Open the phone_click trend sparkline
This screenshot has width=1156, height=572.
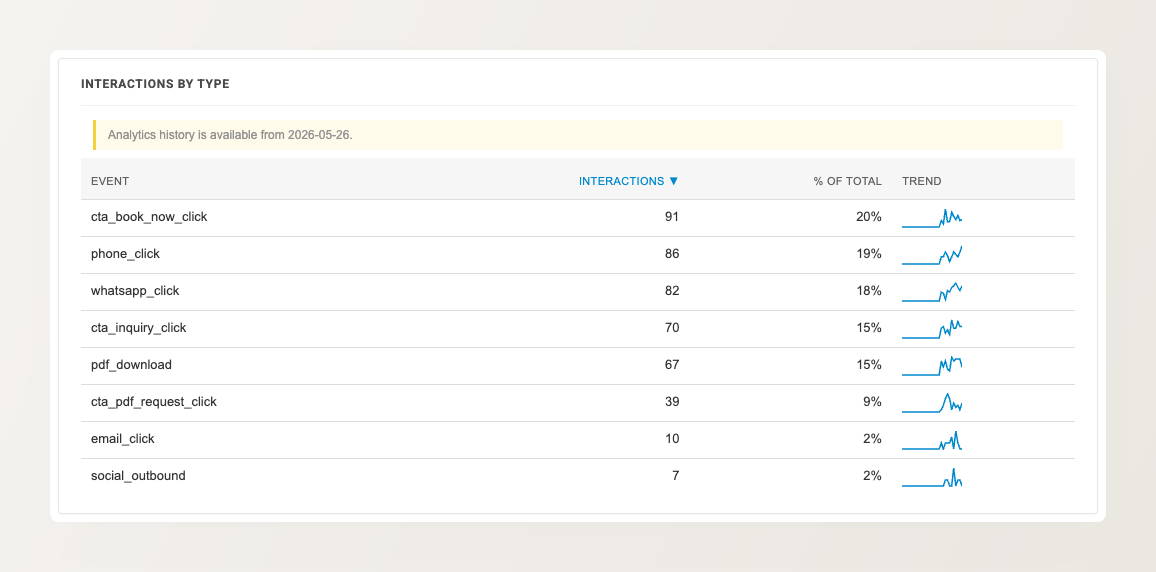[x=932, y=255]
